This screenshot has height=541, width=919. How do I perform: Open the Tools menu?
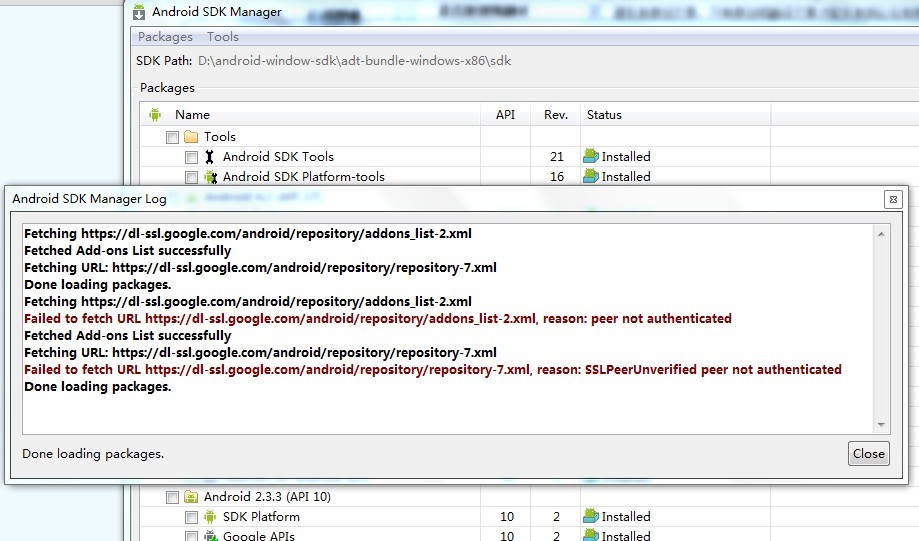[x=223, y=37]
